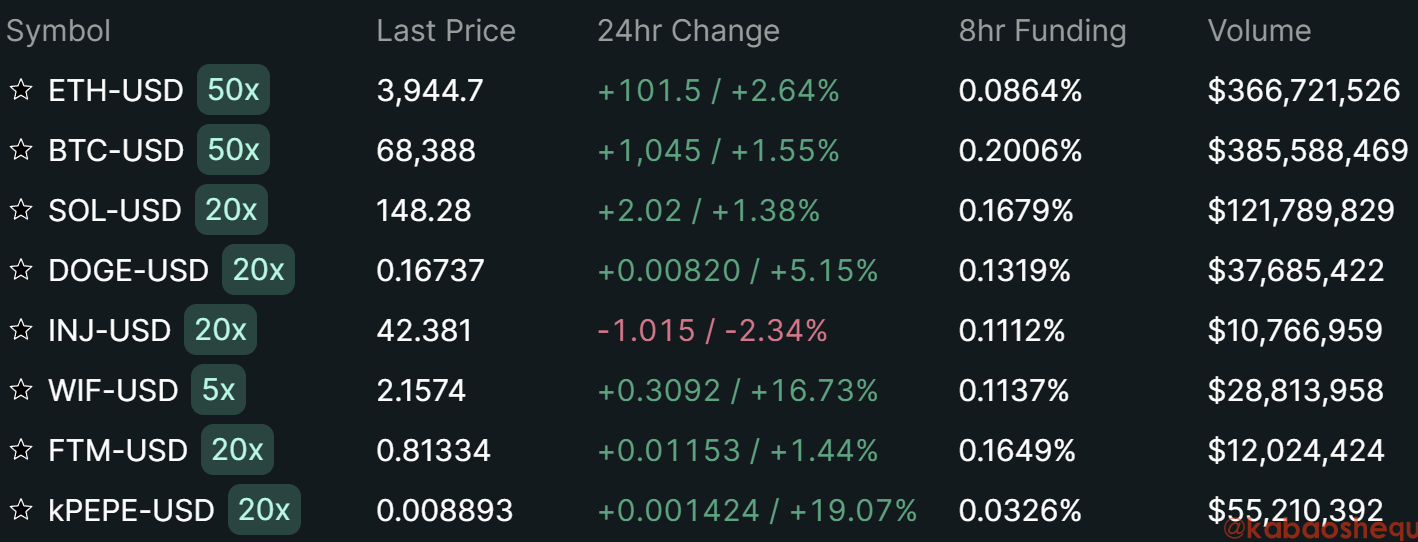
Task: Click the 50x leverage badge on ETH-USD
Action: (233, 91)
